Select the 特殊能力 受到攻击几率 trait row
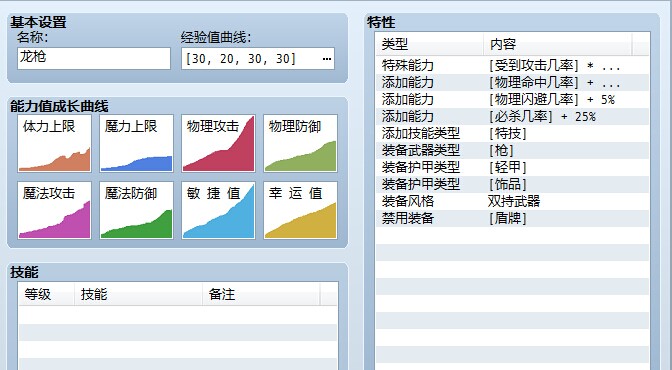The image size is (672, 370). 513,65
